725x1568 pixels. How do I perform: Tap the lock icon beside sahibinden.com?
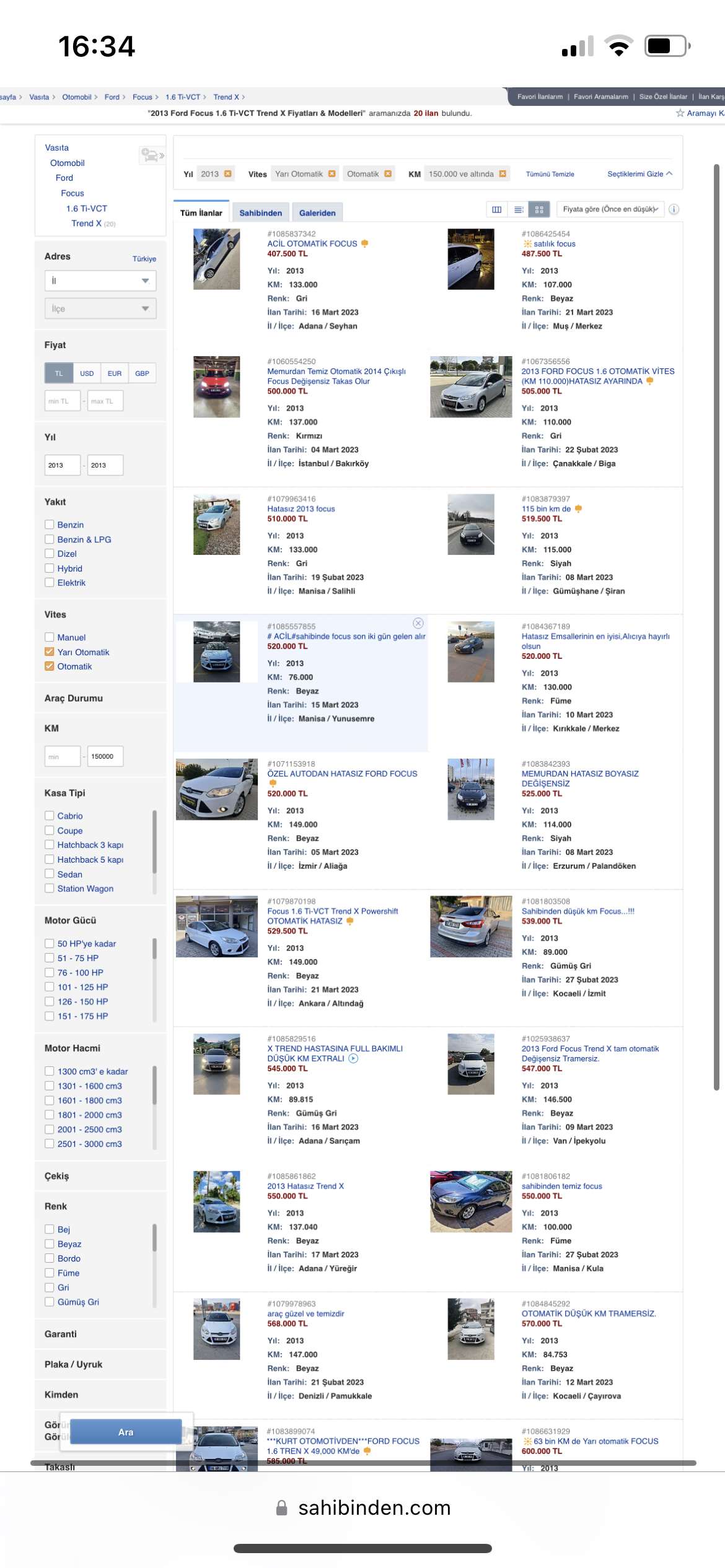click(282, 1507)
